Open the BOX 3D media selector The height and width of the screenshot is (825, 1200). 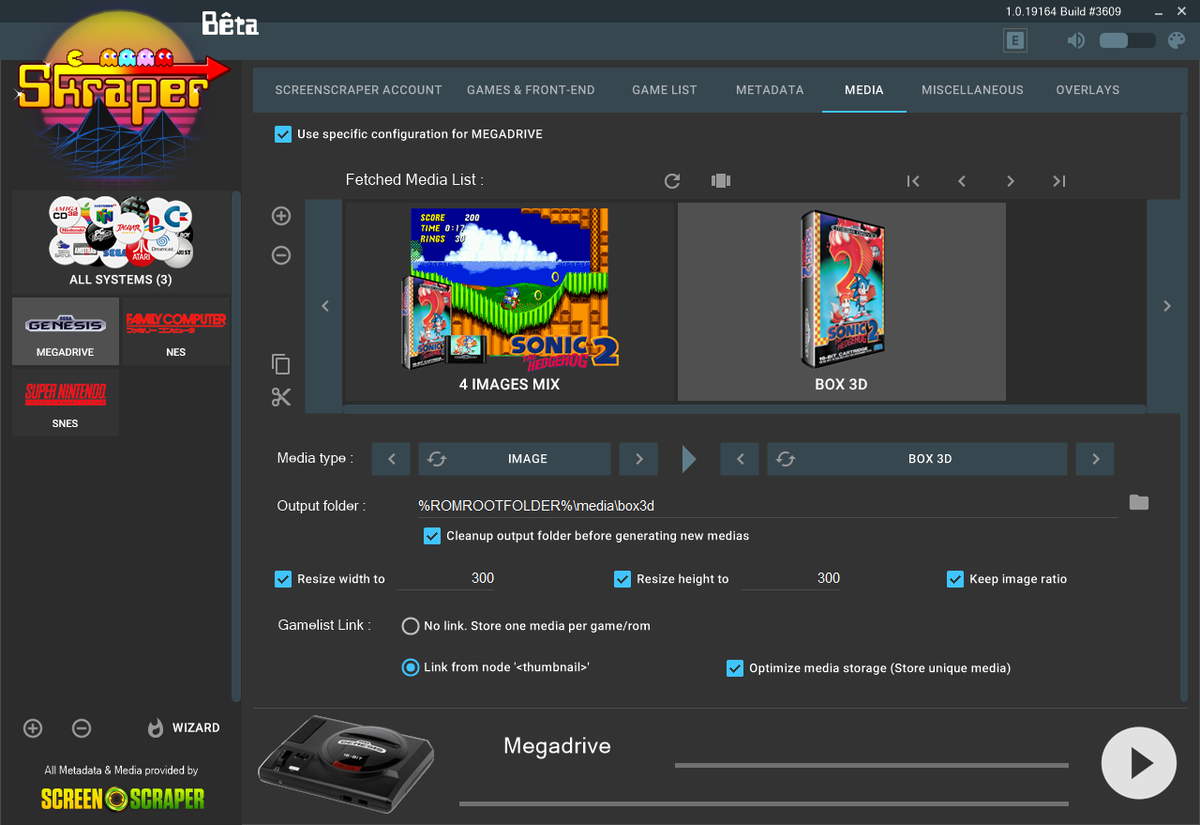click(917, 459)
